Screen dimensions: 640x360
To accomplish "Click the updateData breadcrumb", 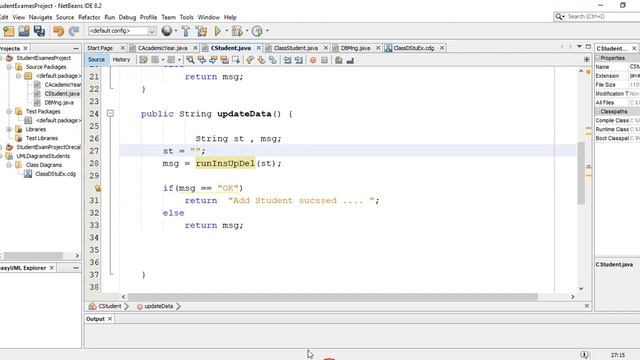I will (x=158, y=306).
